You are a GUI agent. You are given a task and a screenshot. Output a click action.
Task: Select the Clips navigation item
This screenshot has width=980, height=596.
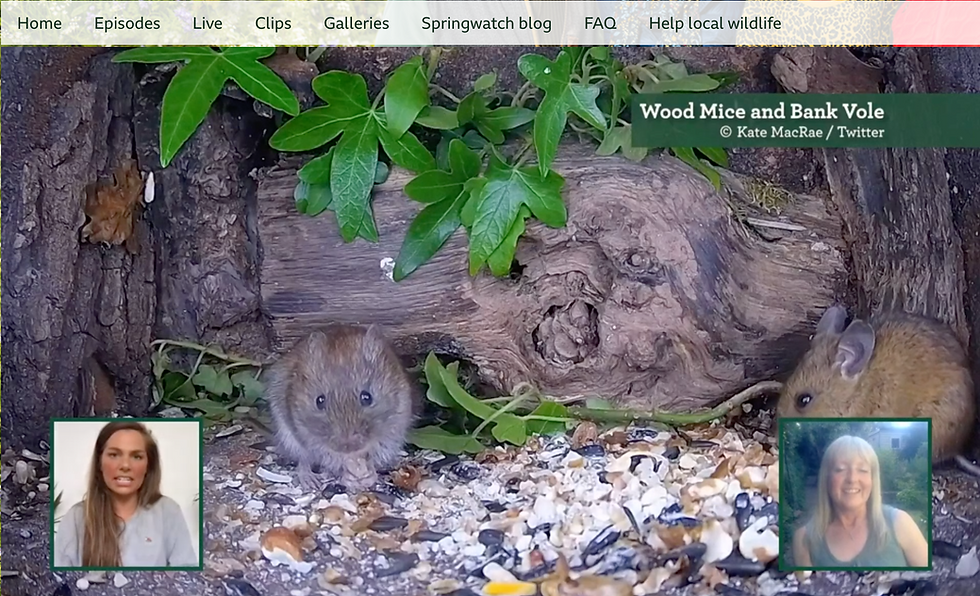click(x=273, y=24)
